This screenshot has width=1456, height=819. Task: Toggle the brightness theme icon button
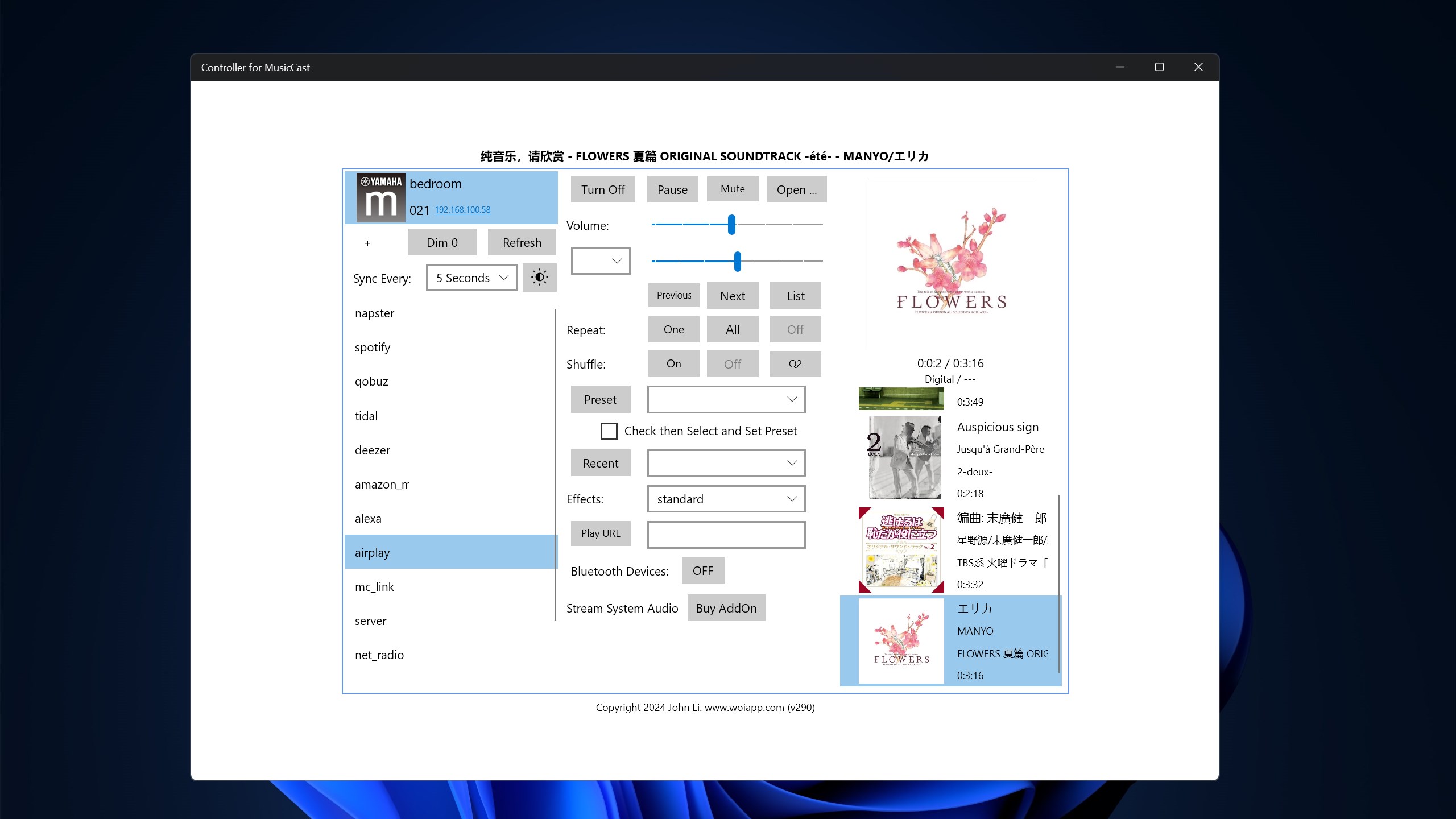click(539, 278)
